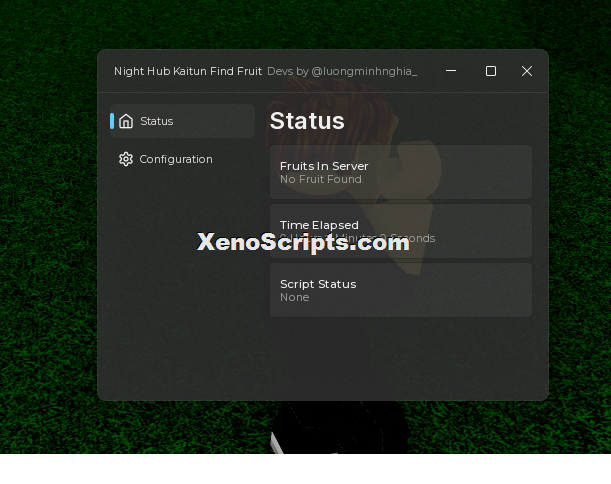Close the Night Hub window
The image size is (611, 484).
tap(527, 71)
